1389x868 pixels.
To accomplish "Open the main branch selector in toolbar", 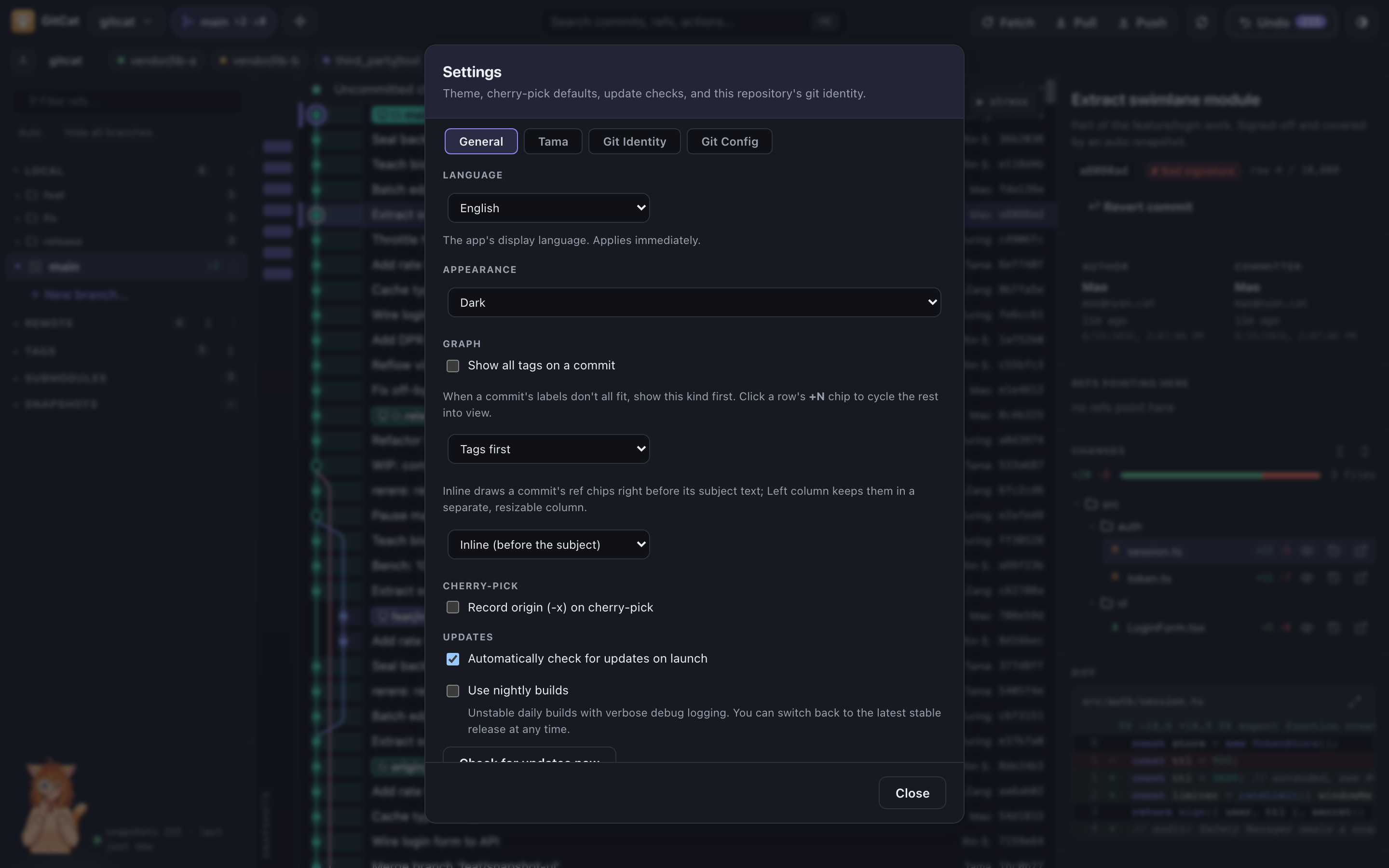I will click(x=224, y=22).
